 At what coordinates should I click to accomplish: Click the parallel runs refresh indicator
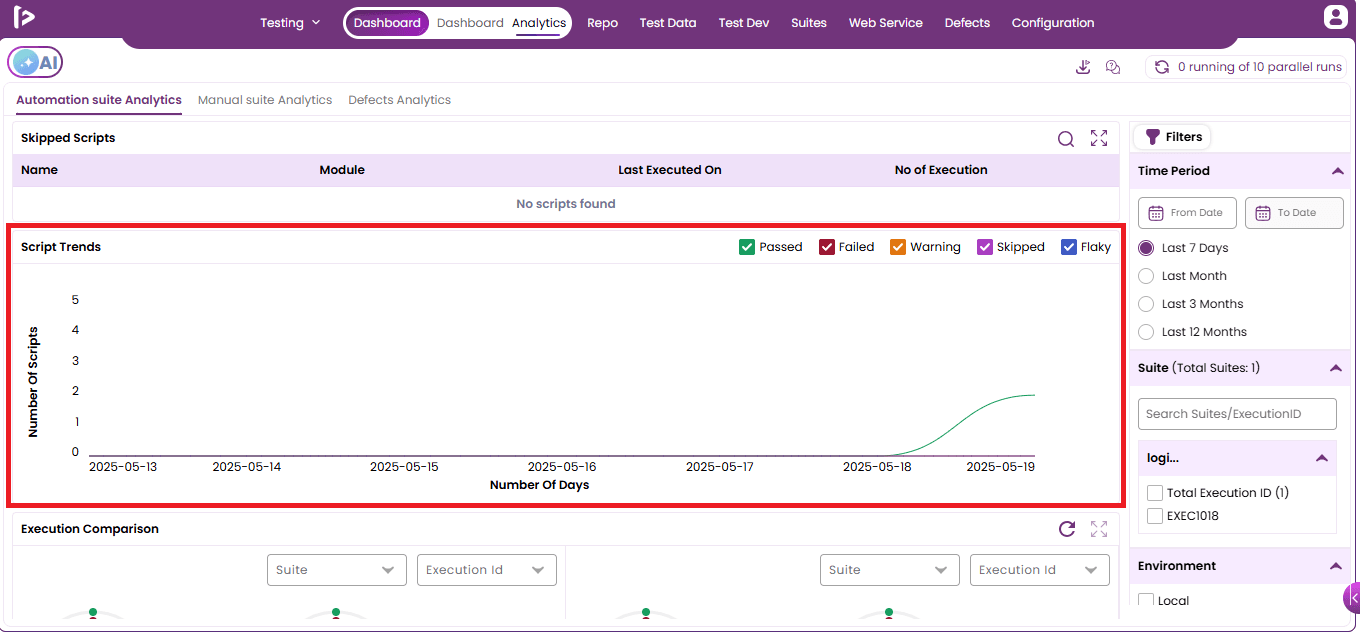[1162, 67]
